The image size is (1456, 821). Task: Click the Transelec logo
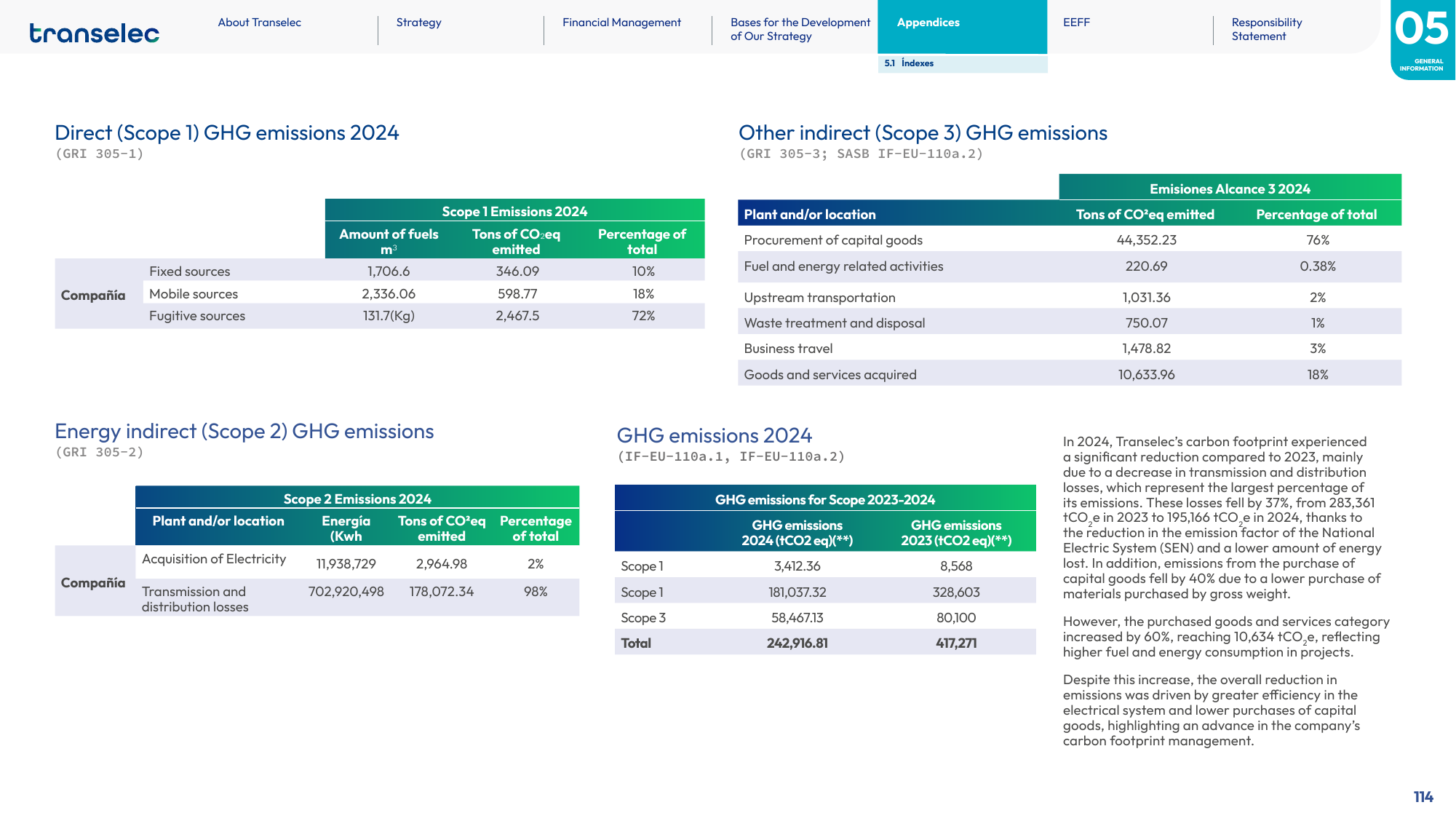pos(94,33)
